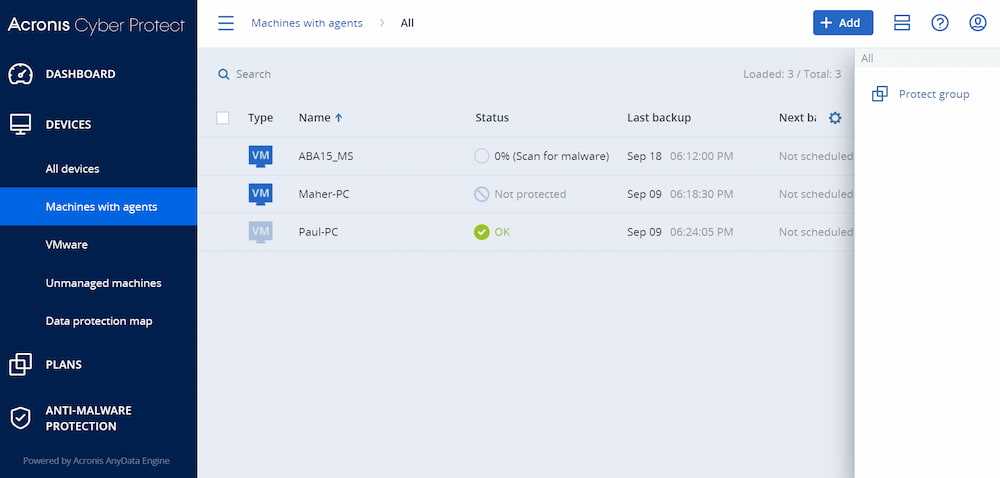Select VMware in the sidebar

point(66,245)
